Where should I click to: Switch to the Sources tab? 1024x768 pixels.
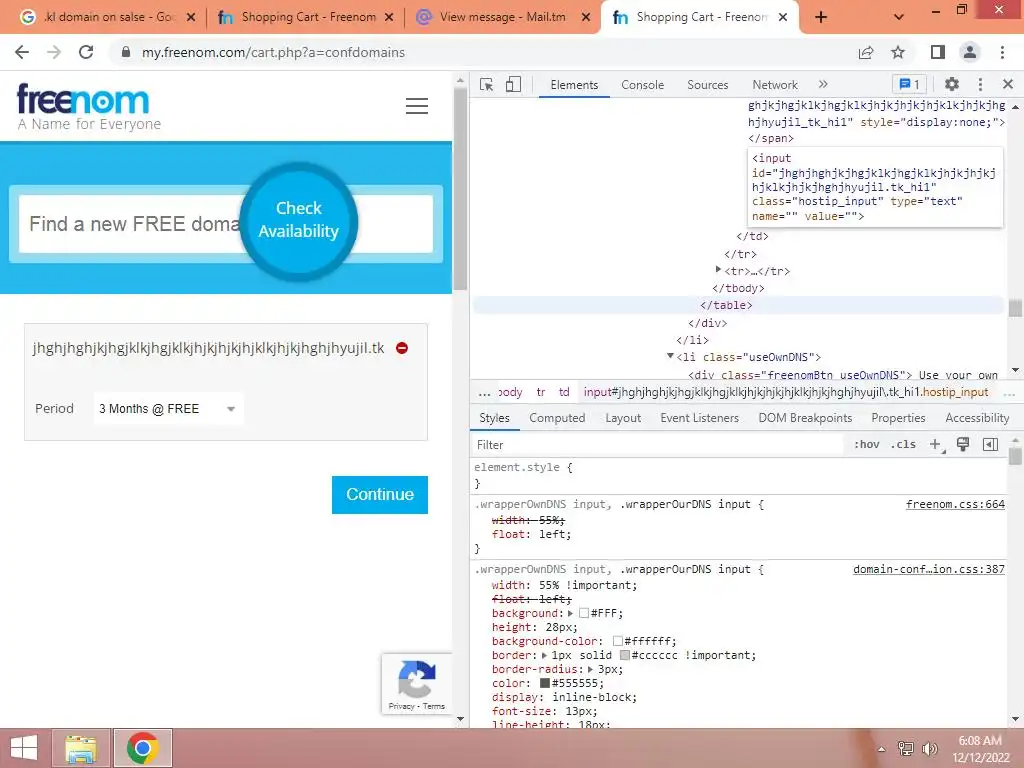[707, 85]
